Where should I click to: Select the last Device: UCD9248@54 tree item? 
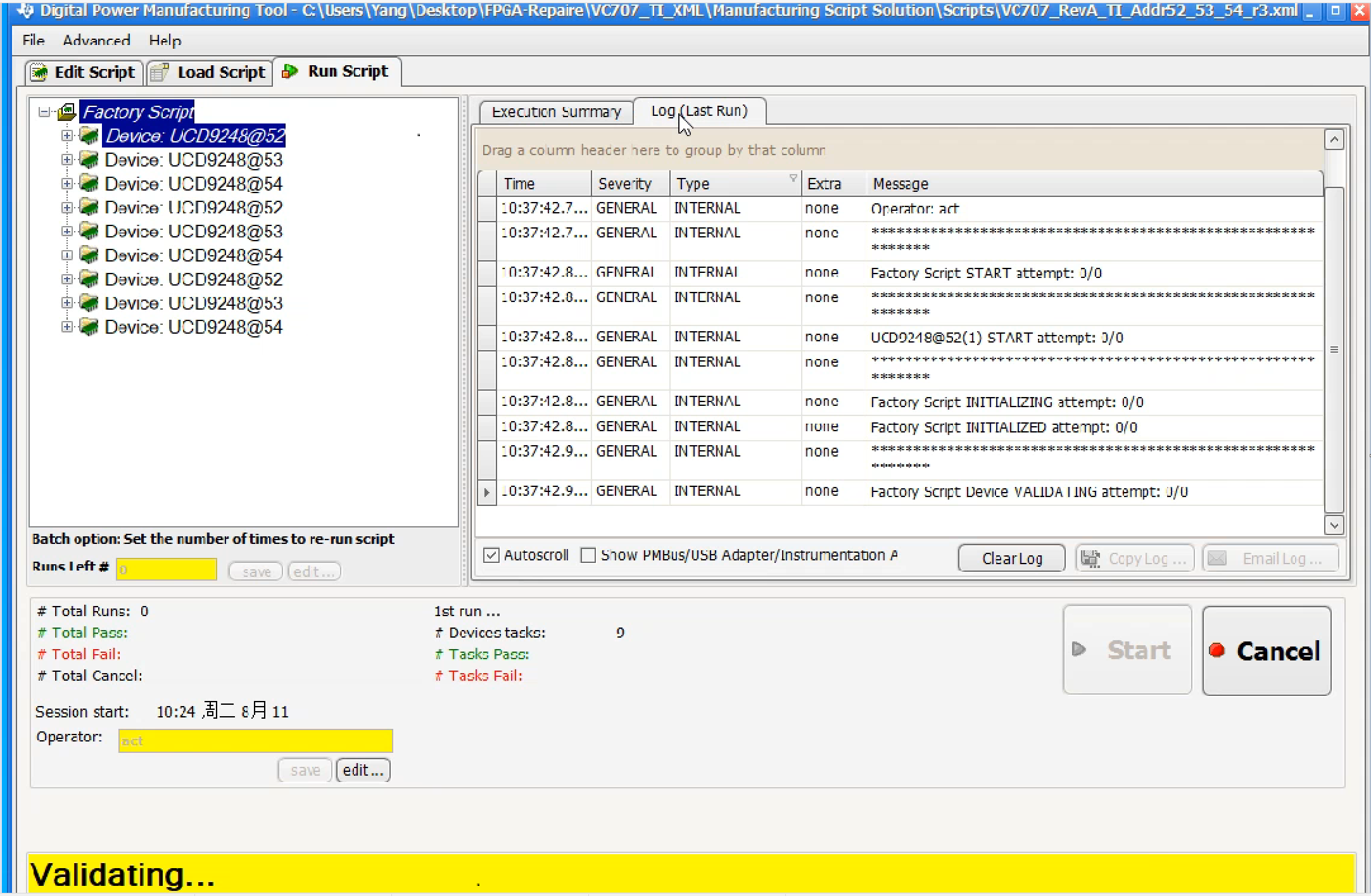194,327
